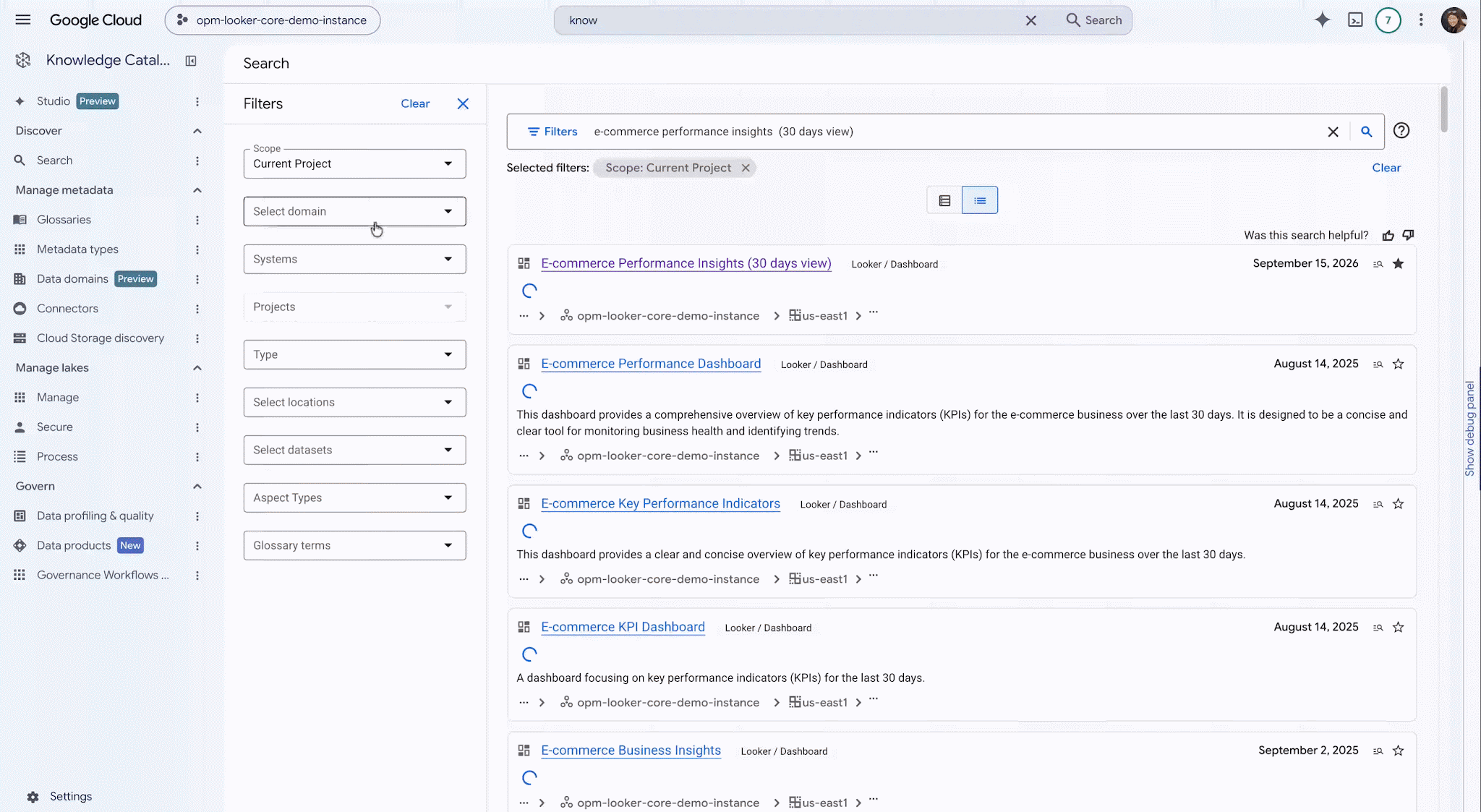
Task: Run search with blue magnifier icon
Action: (1366, 132)
